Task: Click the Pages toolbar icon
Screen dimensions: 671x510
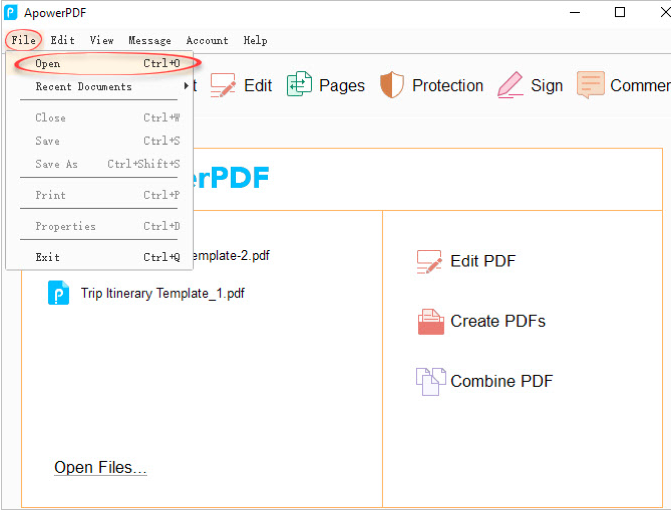Action: coord(299,84)
